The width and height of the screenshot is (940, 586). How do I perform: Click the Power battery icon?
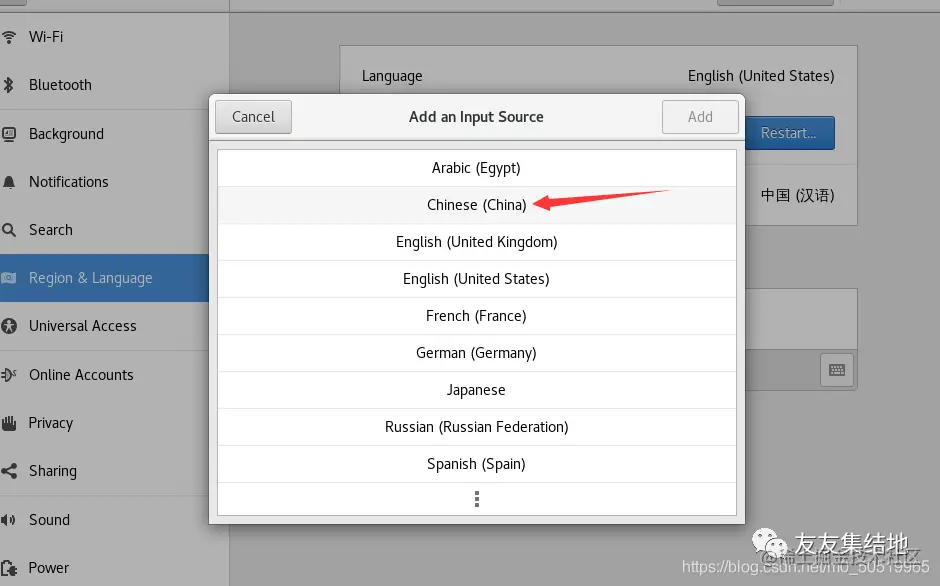[x=8, y=567]
